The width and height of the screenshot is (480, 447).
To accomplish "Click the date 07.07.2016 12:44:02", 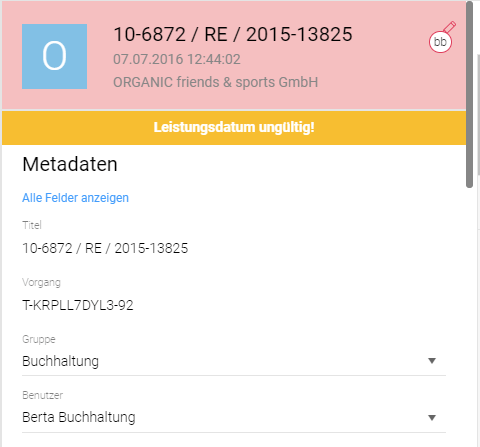I will [177, 59].
